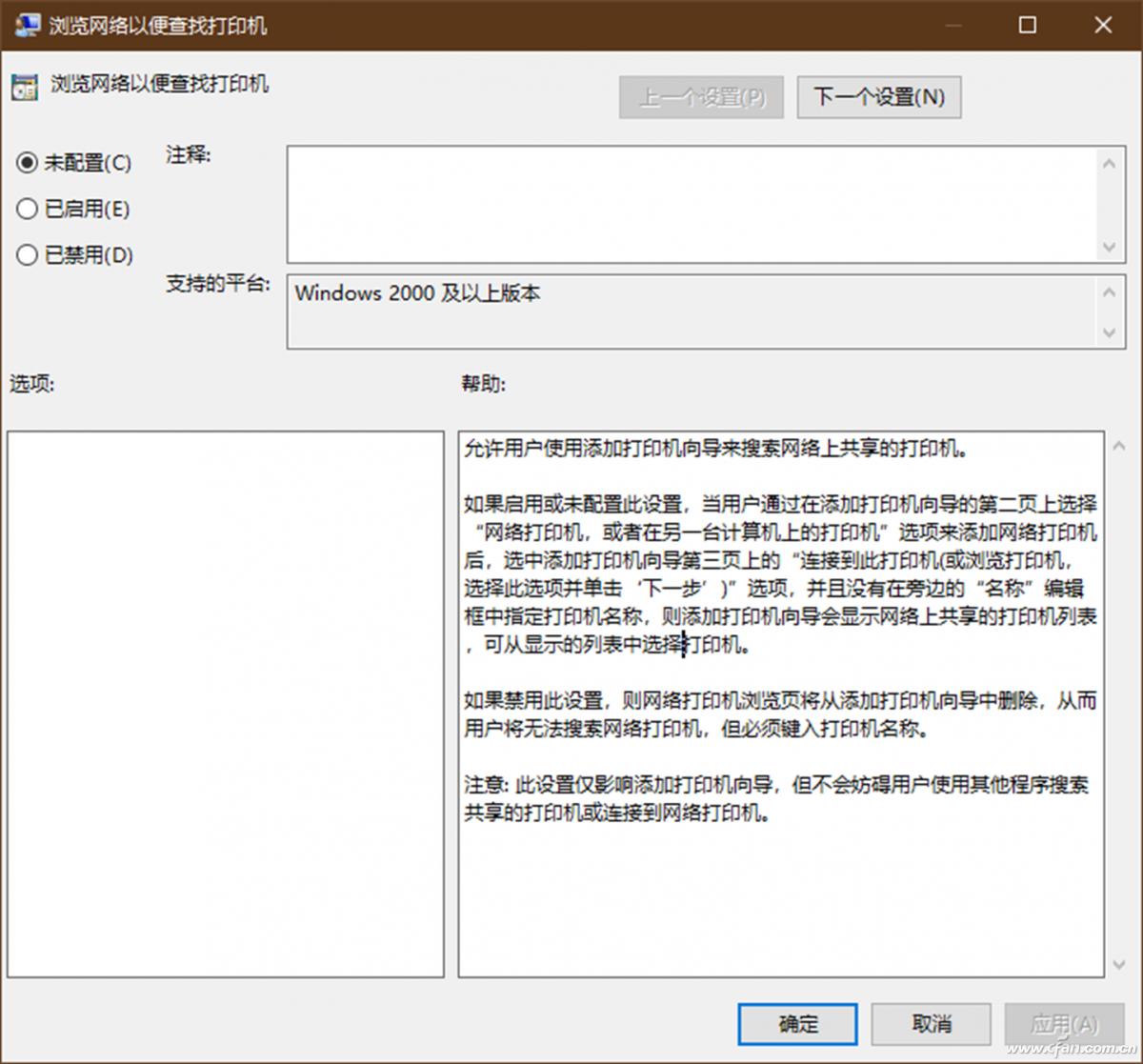Select the 未配置(C) radio button
The image size is (1143, 1064).
click(x=27, y=163)
